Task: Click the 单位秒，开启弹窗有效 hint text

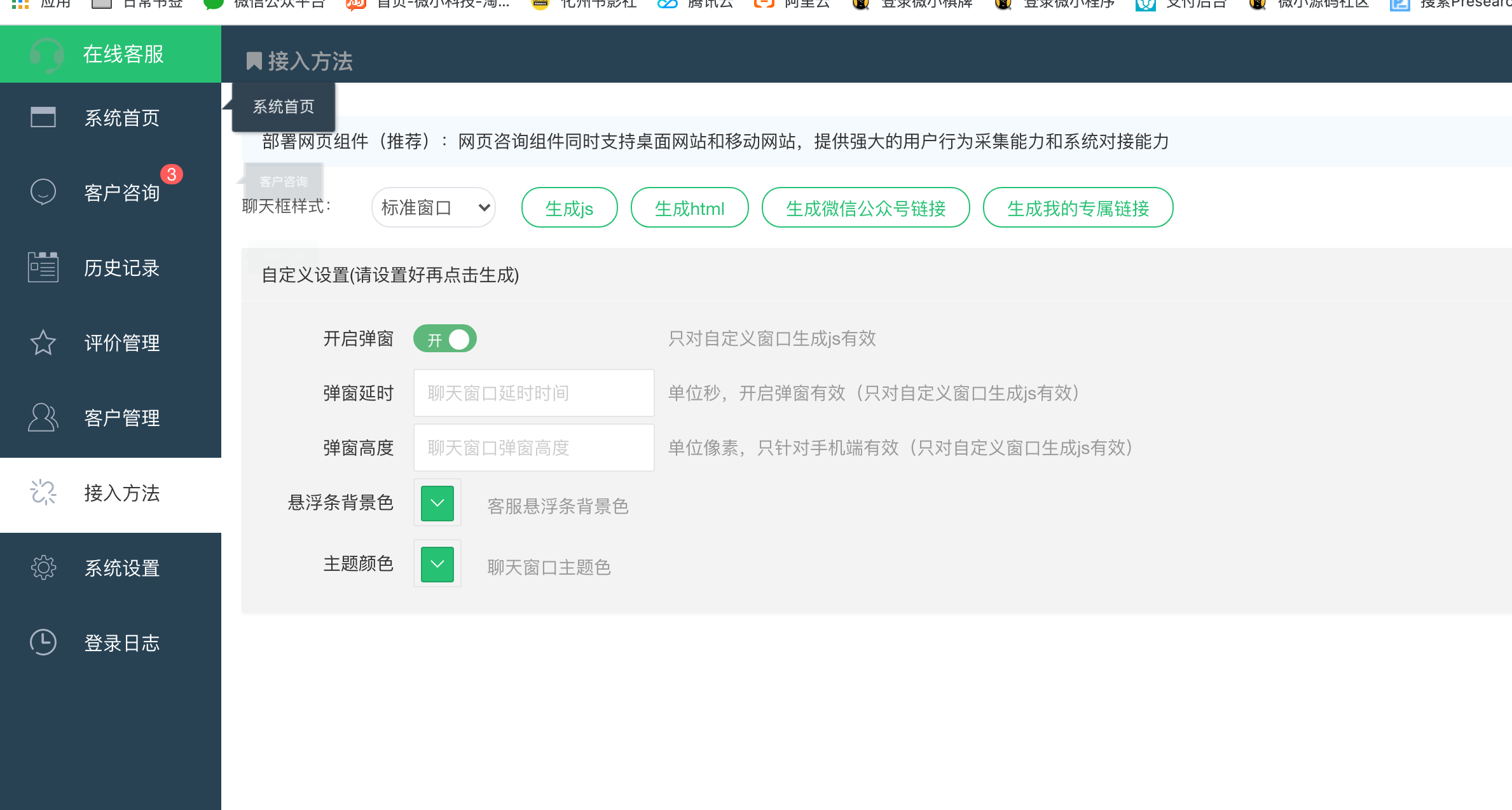Action: tap(875, 393)
